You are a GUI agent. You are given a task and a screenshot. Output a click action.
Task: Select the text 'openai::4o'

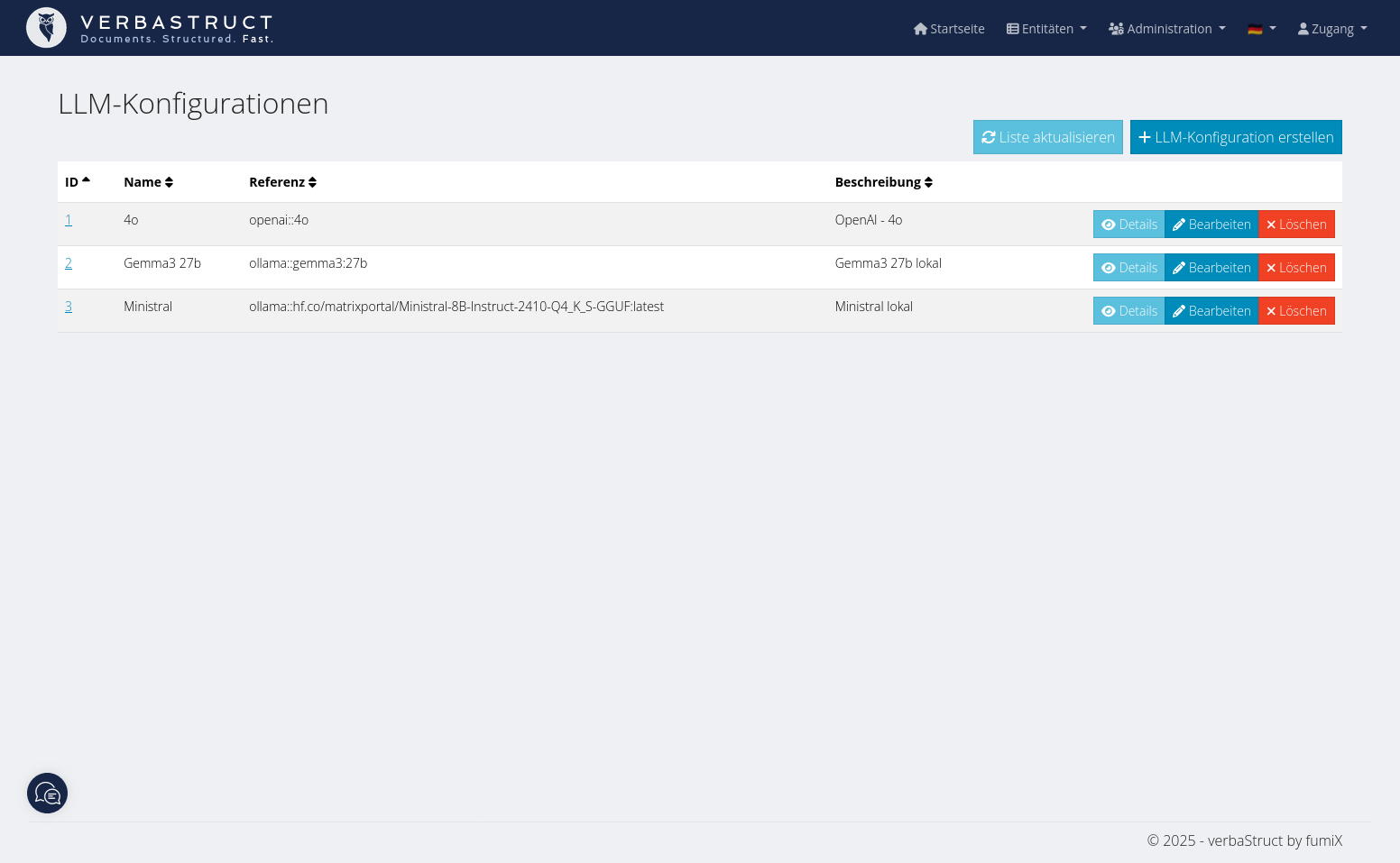(x=279, y=220)
